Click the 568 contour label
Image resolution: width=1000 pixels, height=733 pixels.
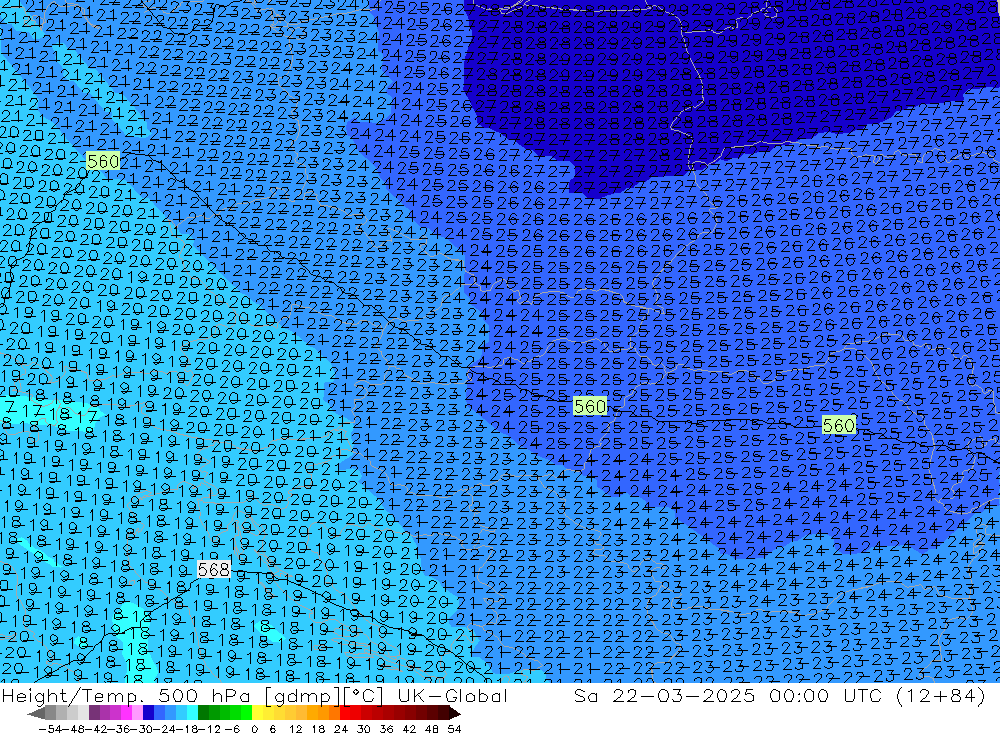pyautogui.click(x=213, y=569)
